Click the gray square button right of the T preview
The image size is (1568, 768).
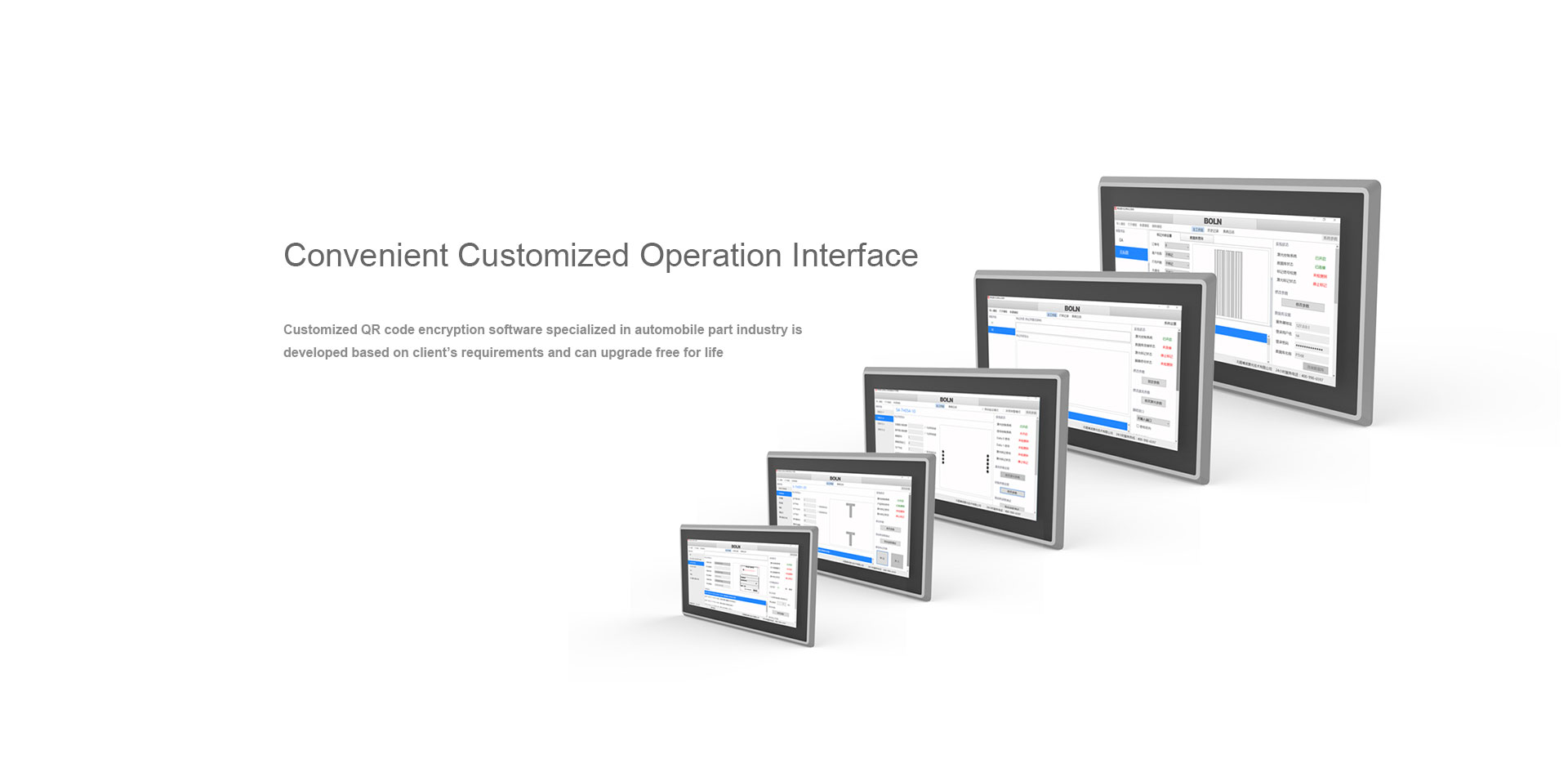(x=897, y=561)
